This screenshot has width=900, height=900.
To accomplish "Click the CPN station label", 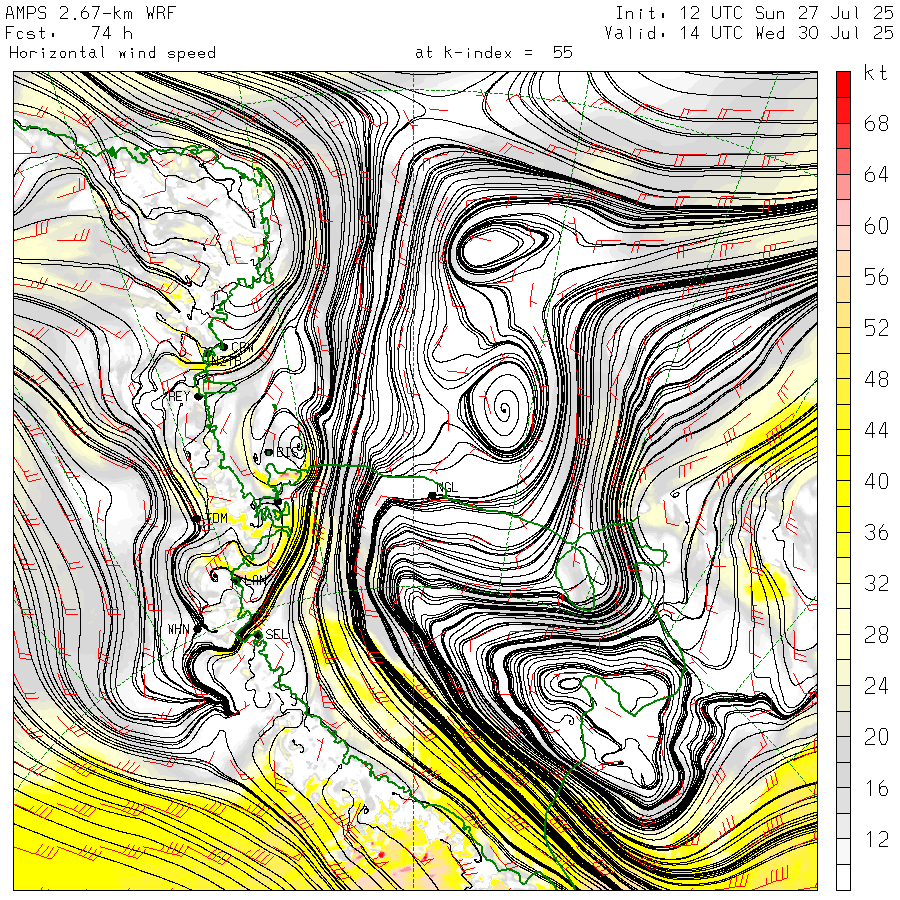I will click(242, 347).
